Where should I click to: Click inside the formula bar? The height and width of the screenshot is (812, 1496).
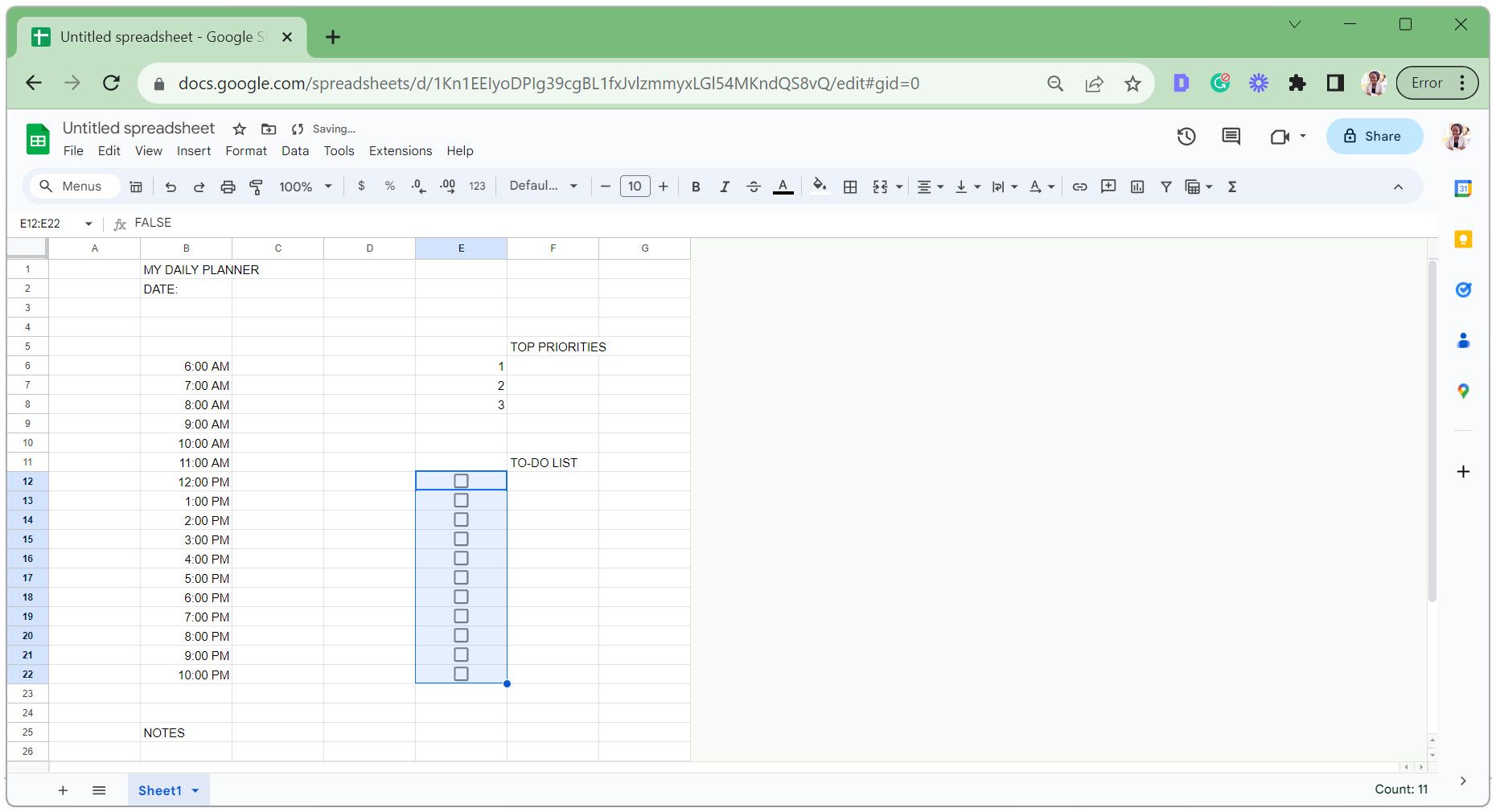click(x=322, y=223)
